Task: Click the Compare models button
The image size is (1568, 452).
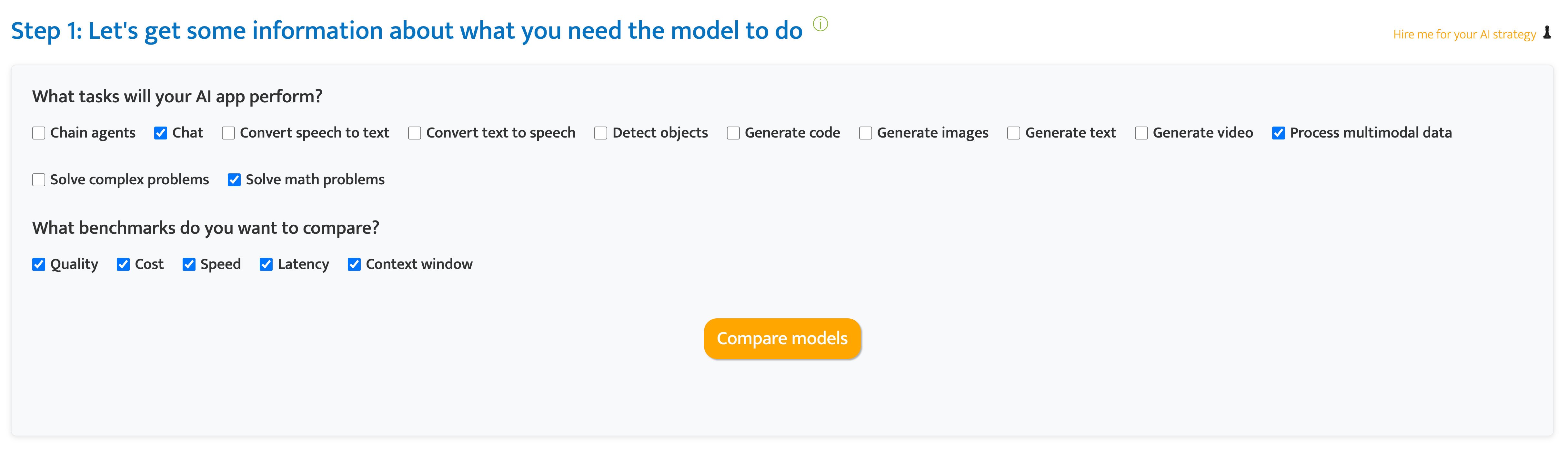Action: (x=782, y=338)
